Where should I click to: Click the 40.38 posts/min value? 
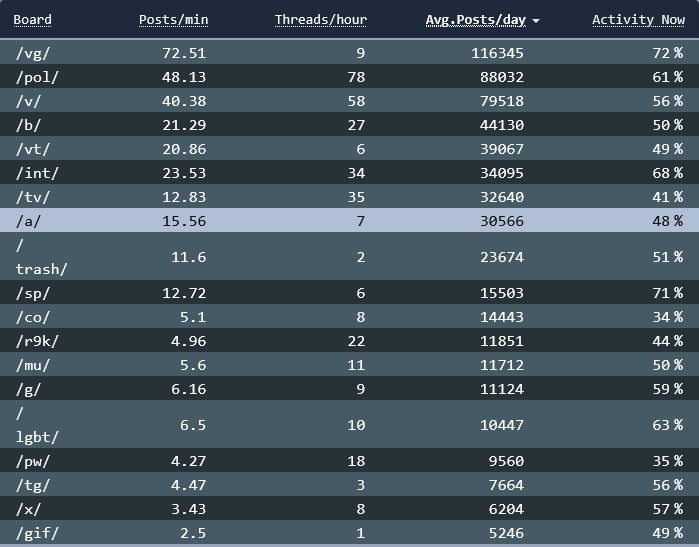(x=184, y=101)
